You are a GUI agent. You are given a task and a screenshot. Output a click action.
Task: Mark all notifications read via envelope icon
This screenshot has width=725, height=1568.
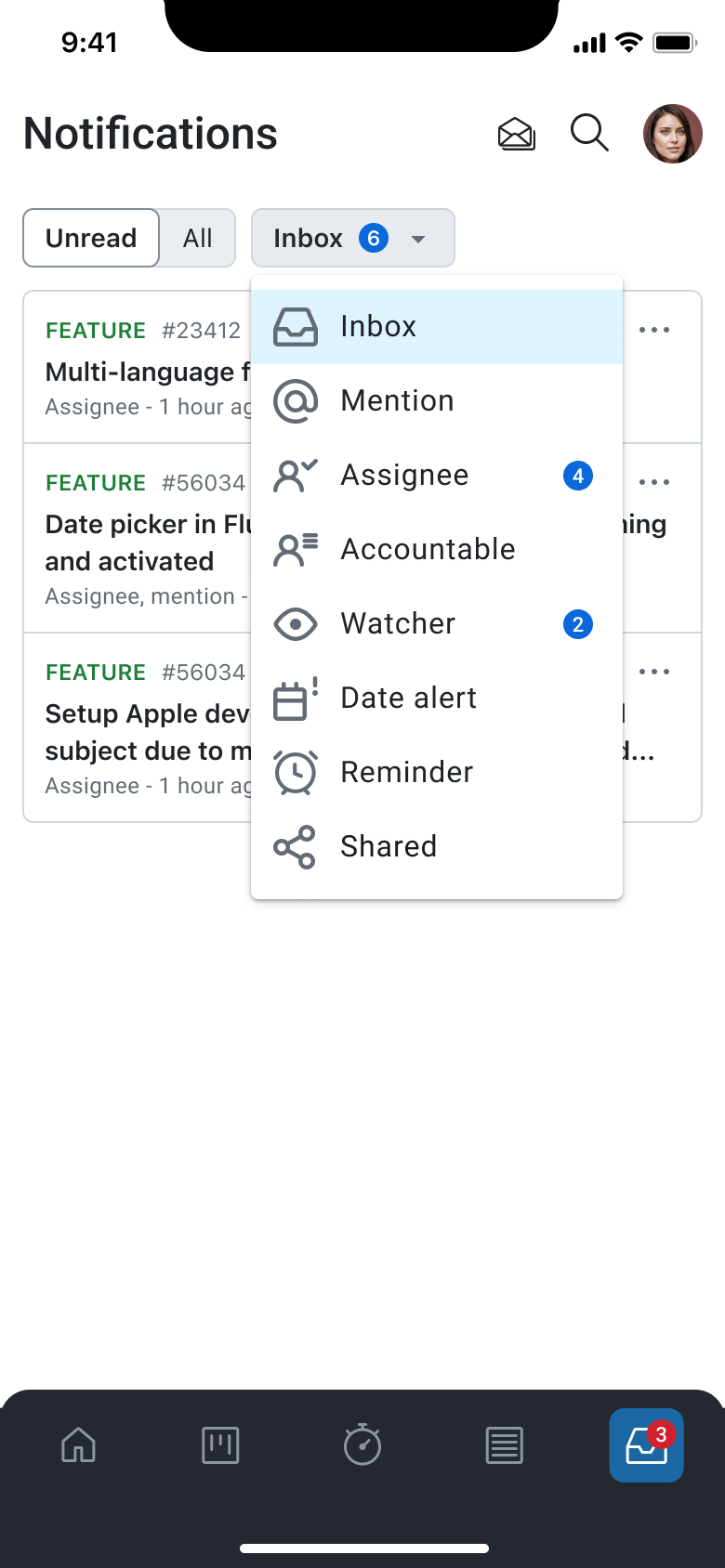pyautogui.click(x=516, y=134)
